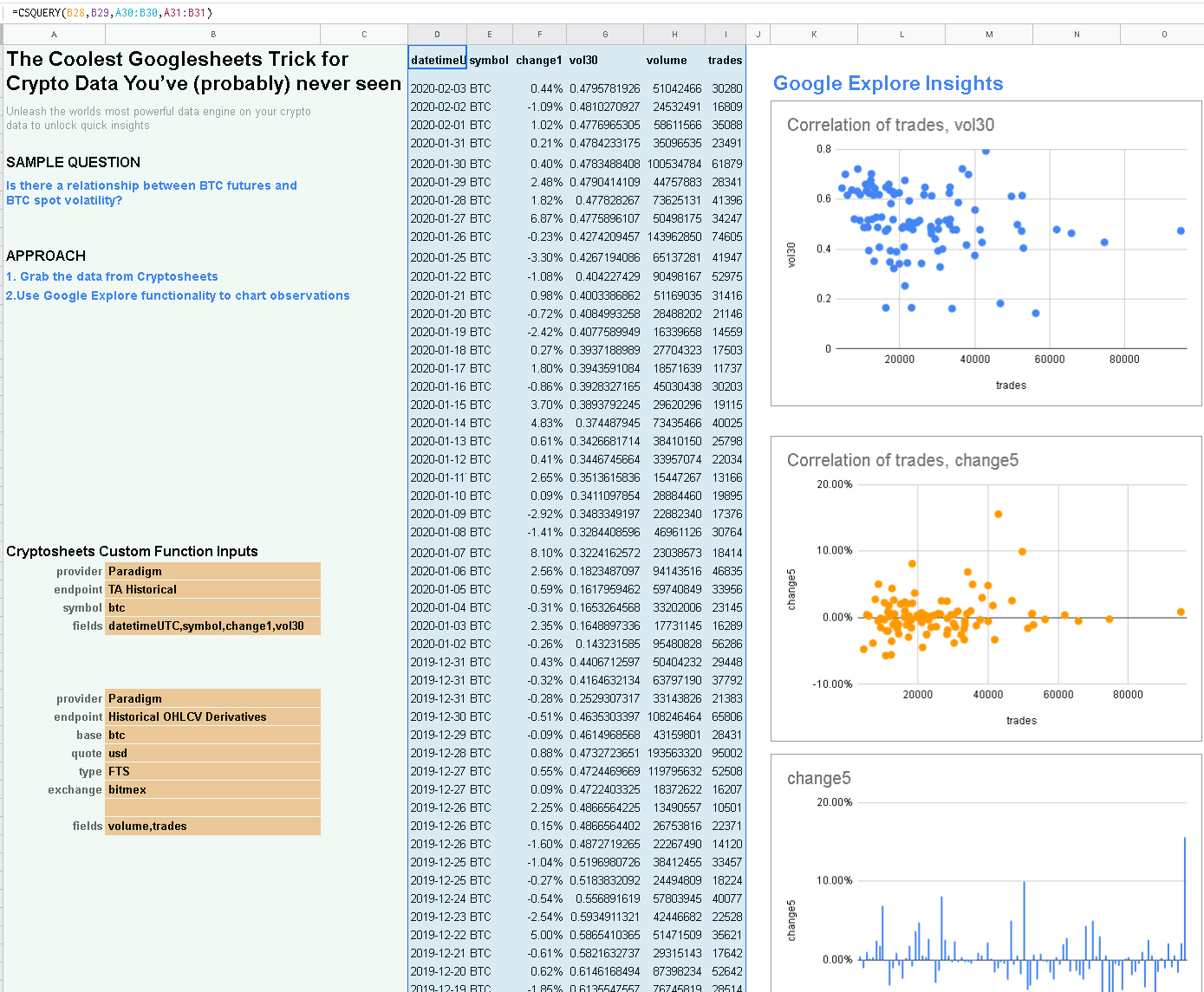
Task: Select date cell 2020-01-26
Action: pyautogui.click(x=437, y=237)
